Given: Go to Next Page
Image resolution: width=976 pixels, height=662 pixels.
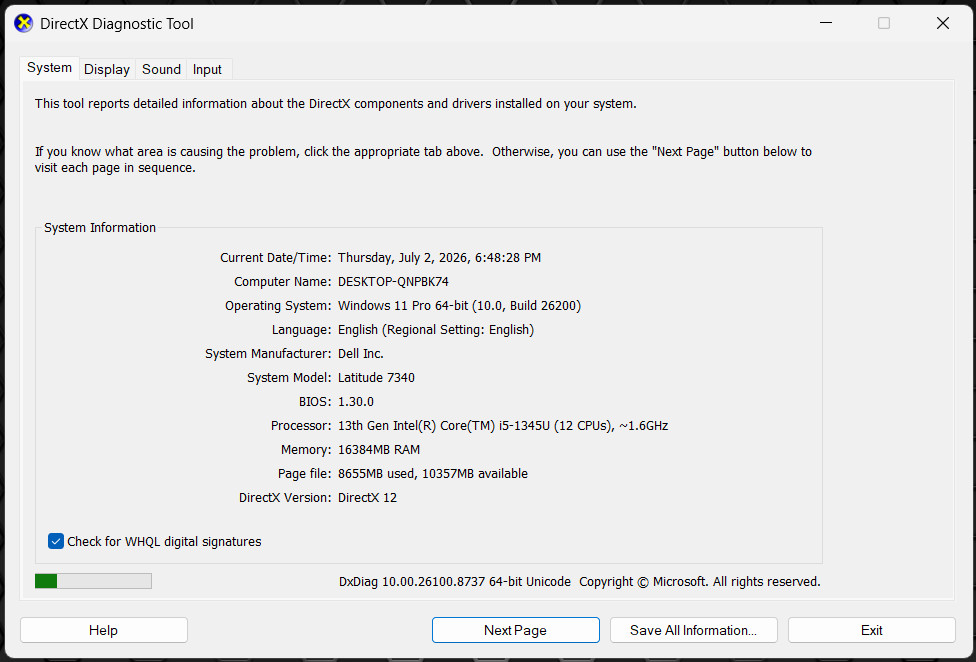Looking at the screenshot, I should (x=515, y=630).
